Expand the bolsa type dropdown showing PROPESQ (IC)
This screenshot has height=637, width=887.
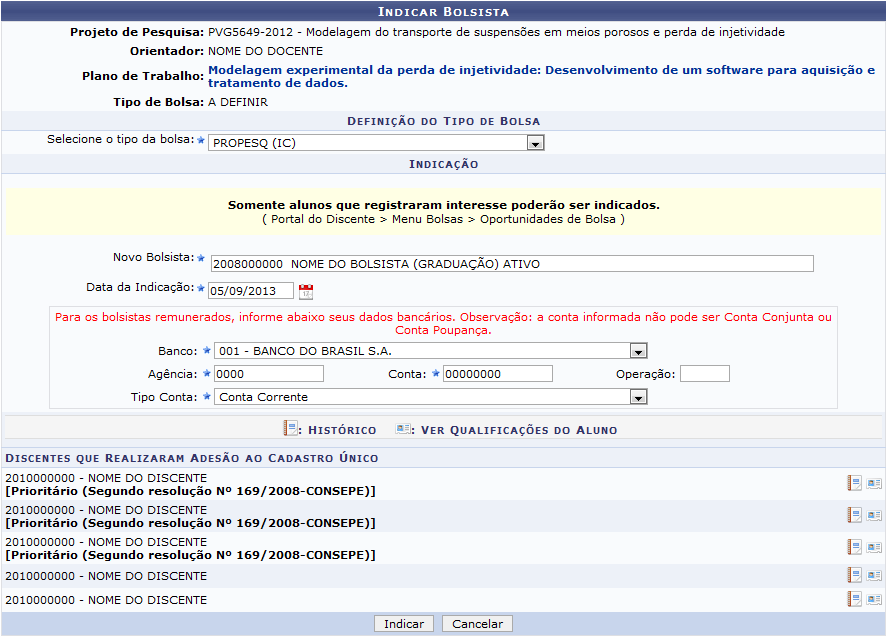(536, 143)
